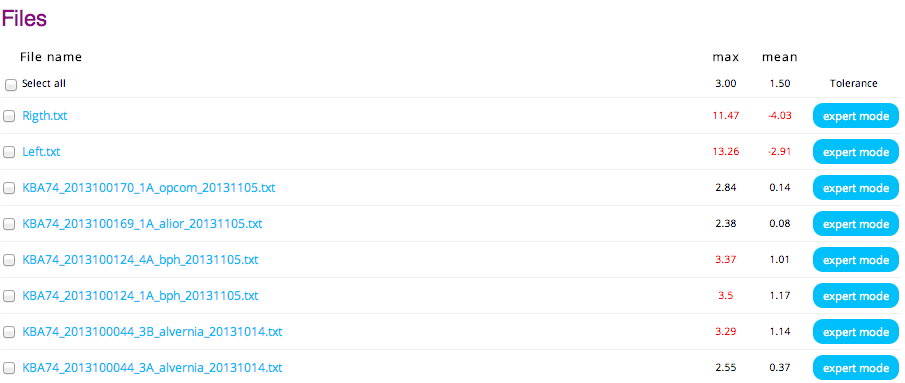Check the 3A_alvernia file checkbox
Image resolution: width=905 pixels, height=383 pixels.
pos(9,368)
